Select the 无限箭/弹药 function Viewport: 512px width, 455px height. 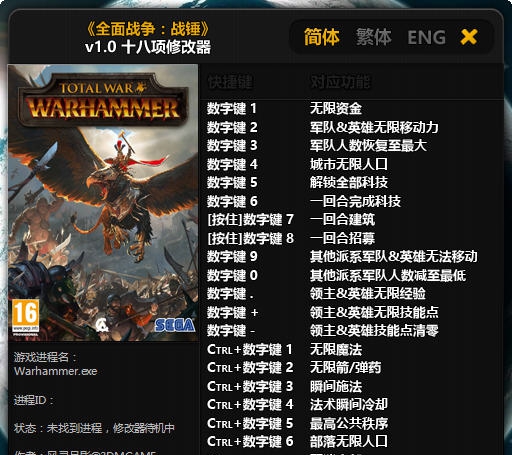tap(345, 367)
